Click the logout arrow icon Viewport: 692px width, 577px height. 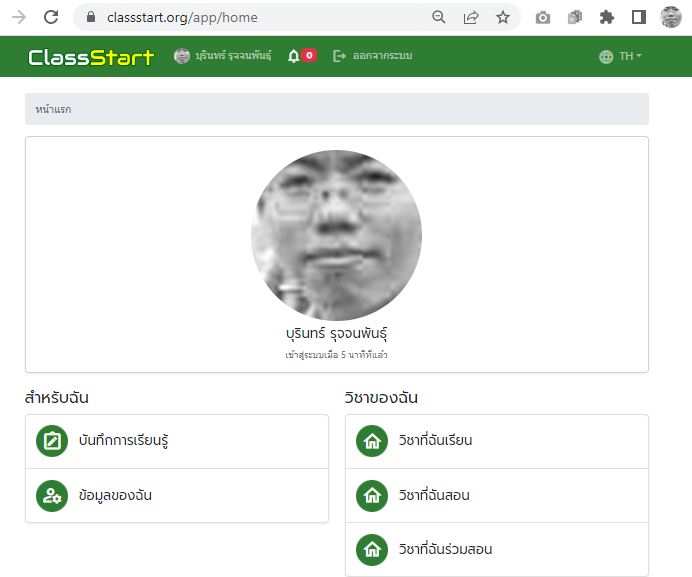point(339,56)
